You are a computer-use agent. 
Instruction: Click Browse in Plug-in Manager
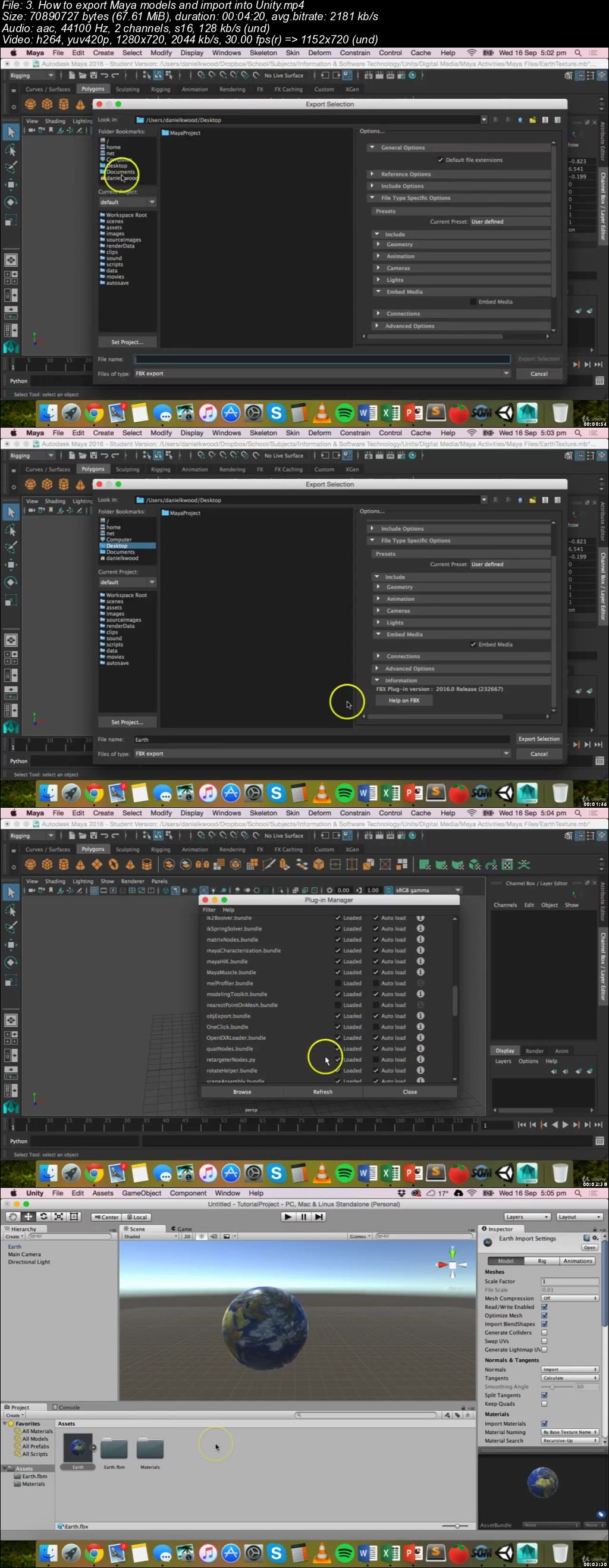[x=242, y=1092]
